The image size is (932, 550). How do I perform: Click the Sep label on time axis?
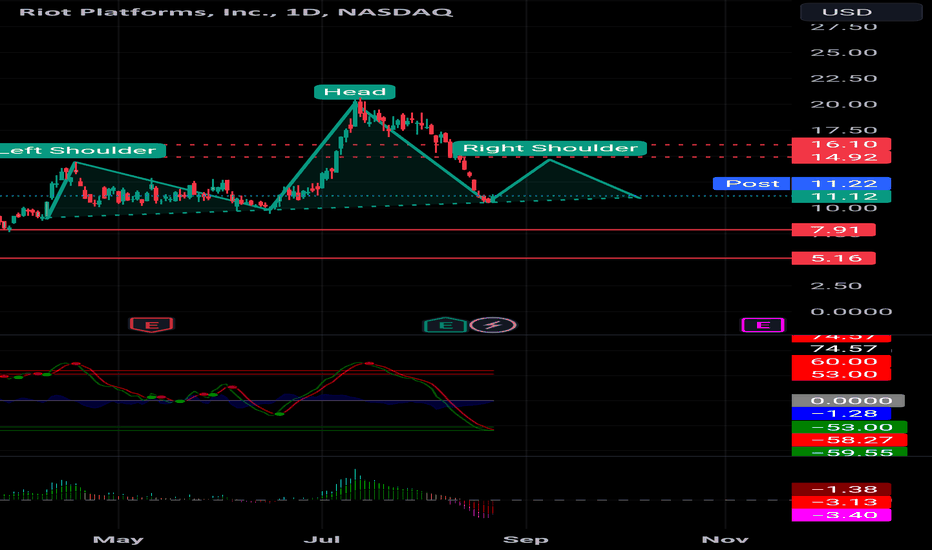pos(525,540)
